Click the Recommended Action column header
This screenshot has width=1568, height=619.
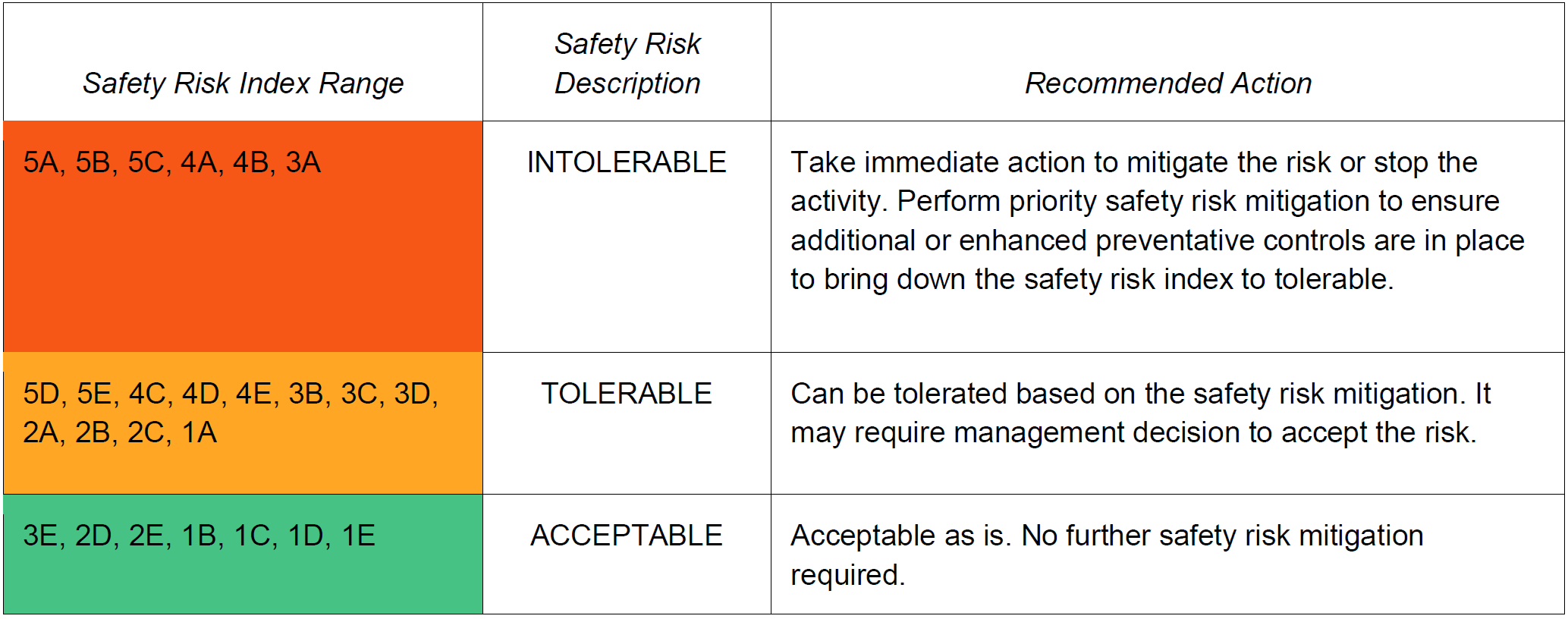click(x=1167, y=83)
